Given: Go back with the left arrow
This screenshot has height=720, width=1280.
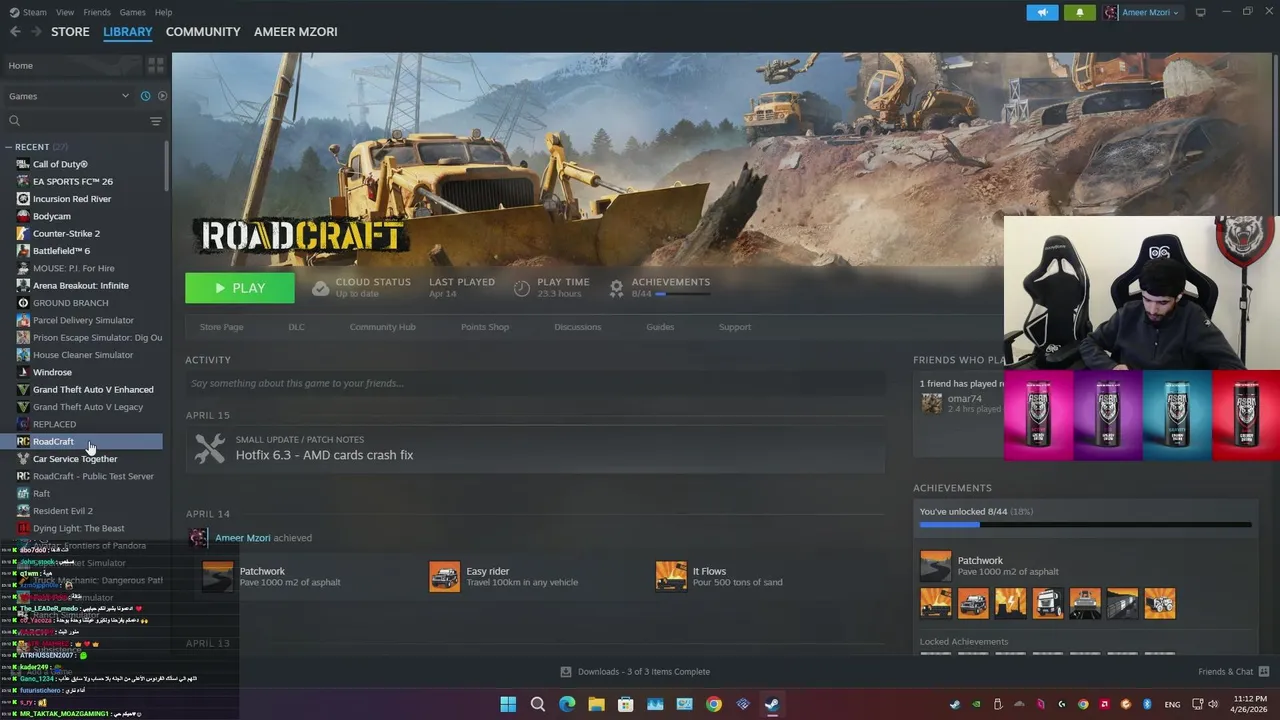Looking at the screenshot, I should [x=15, y=32].
